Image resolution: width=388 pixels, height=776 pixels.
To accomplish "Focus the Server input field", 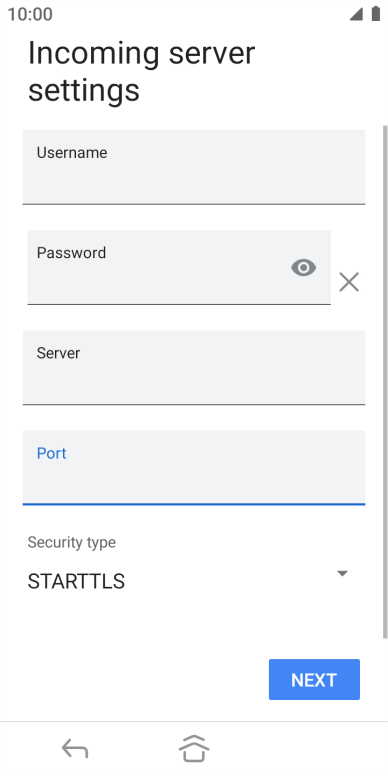I will click(x=194, y=368).
